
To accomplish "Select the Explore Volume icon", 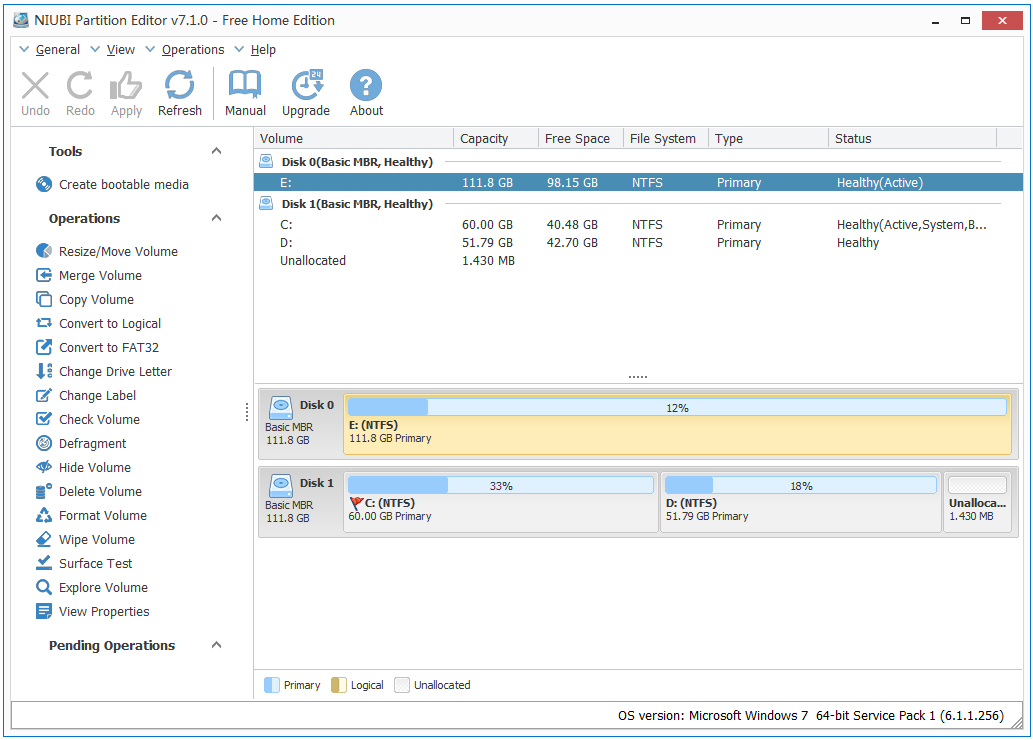I will 44,587.
